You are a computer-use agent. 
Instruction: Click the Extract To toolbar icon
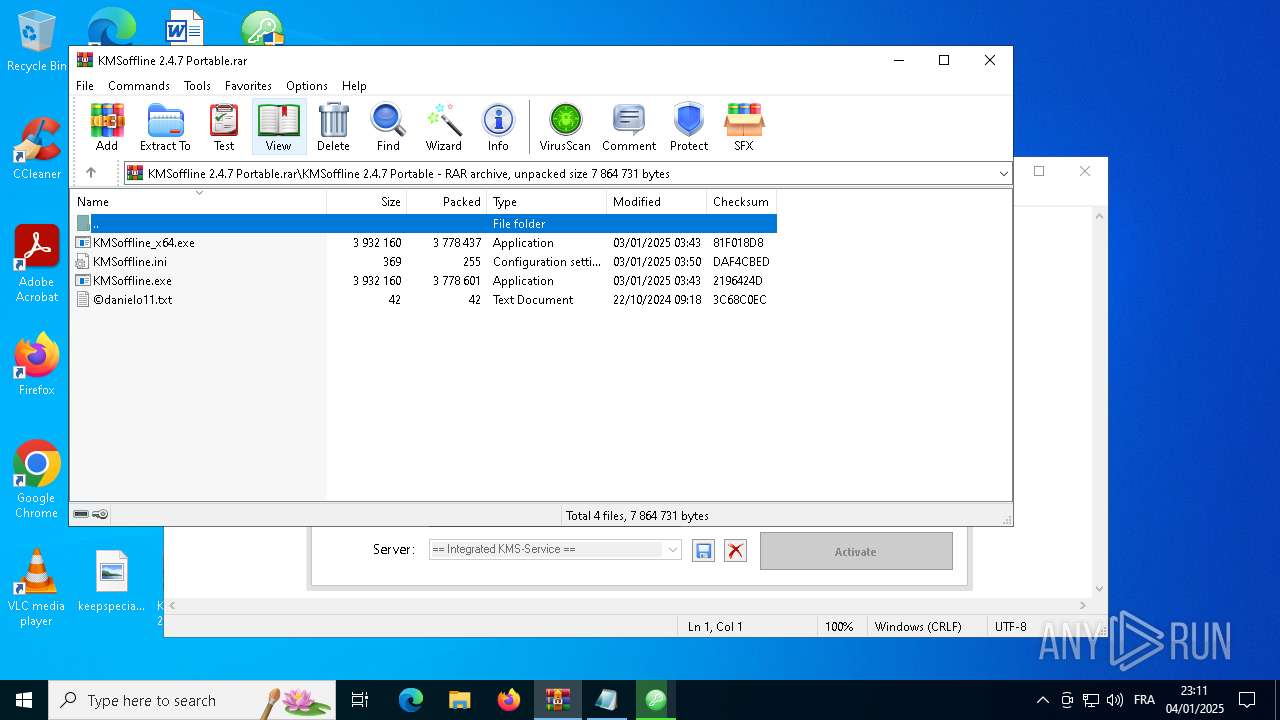[x=165, y=127]
